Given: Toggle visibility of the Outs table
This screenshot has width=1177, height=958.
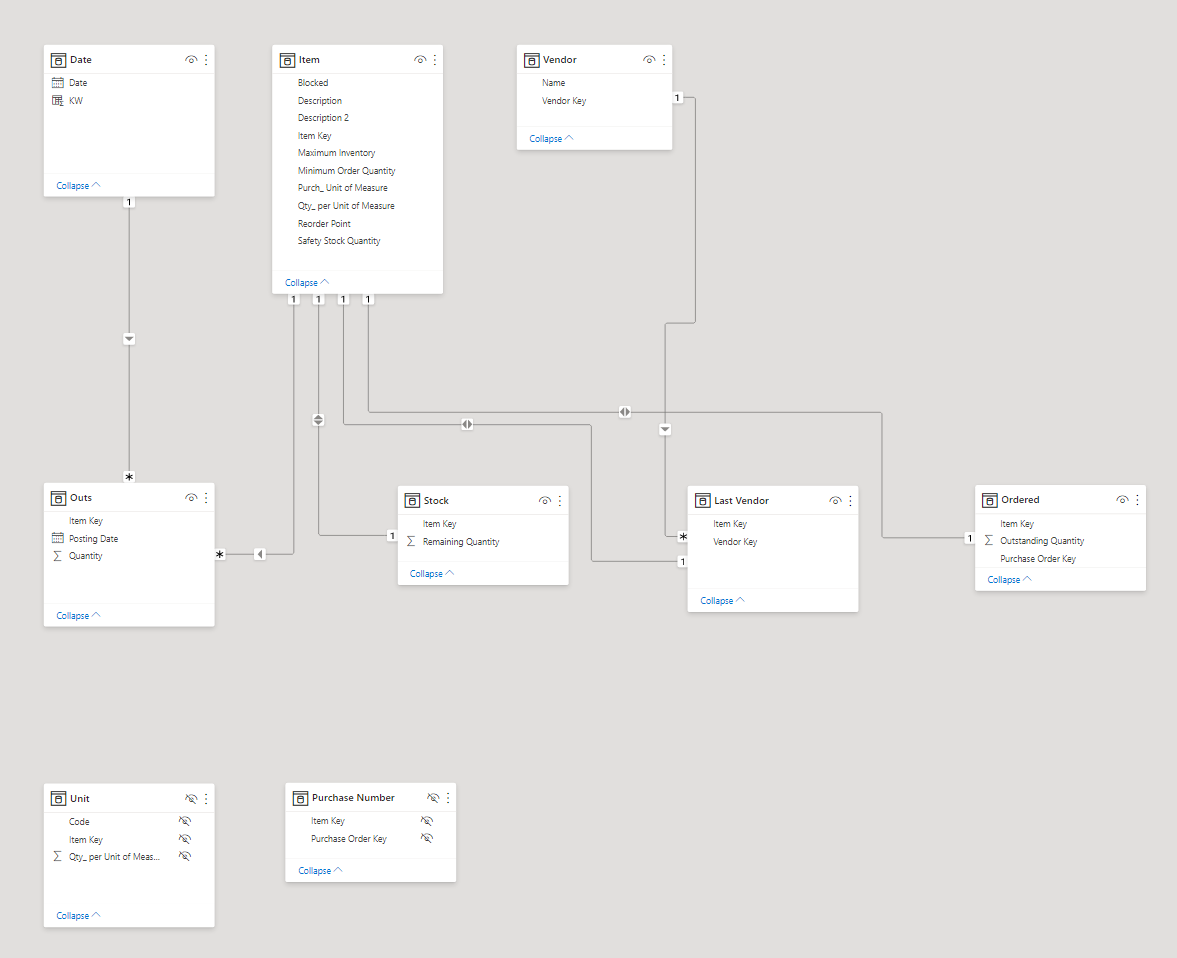Looking at the screenshot, I should (191, 498).
